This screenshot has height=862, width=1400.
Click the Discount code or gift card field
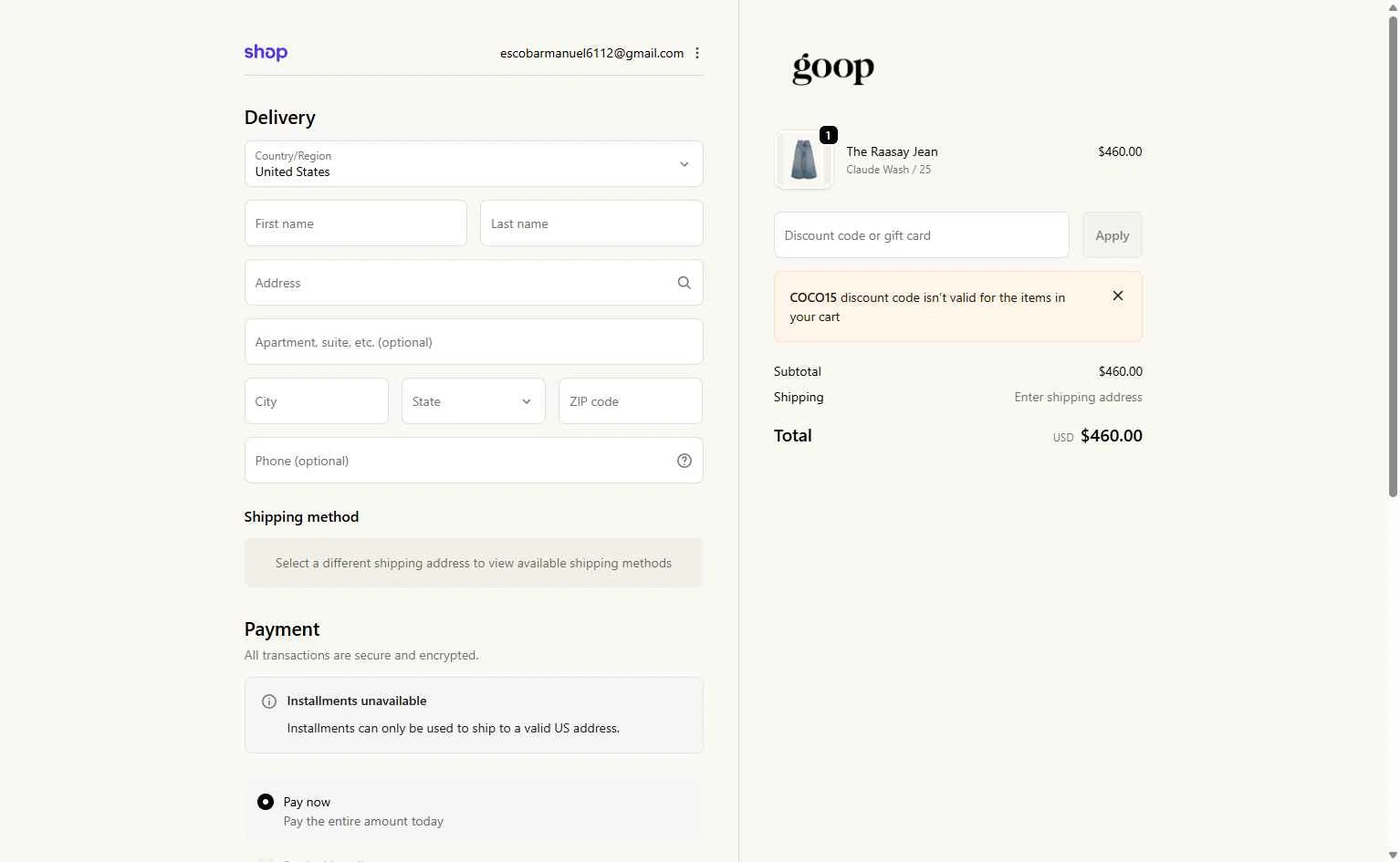921,235
